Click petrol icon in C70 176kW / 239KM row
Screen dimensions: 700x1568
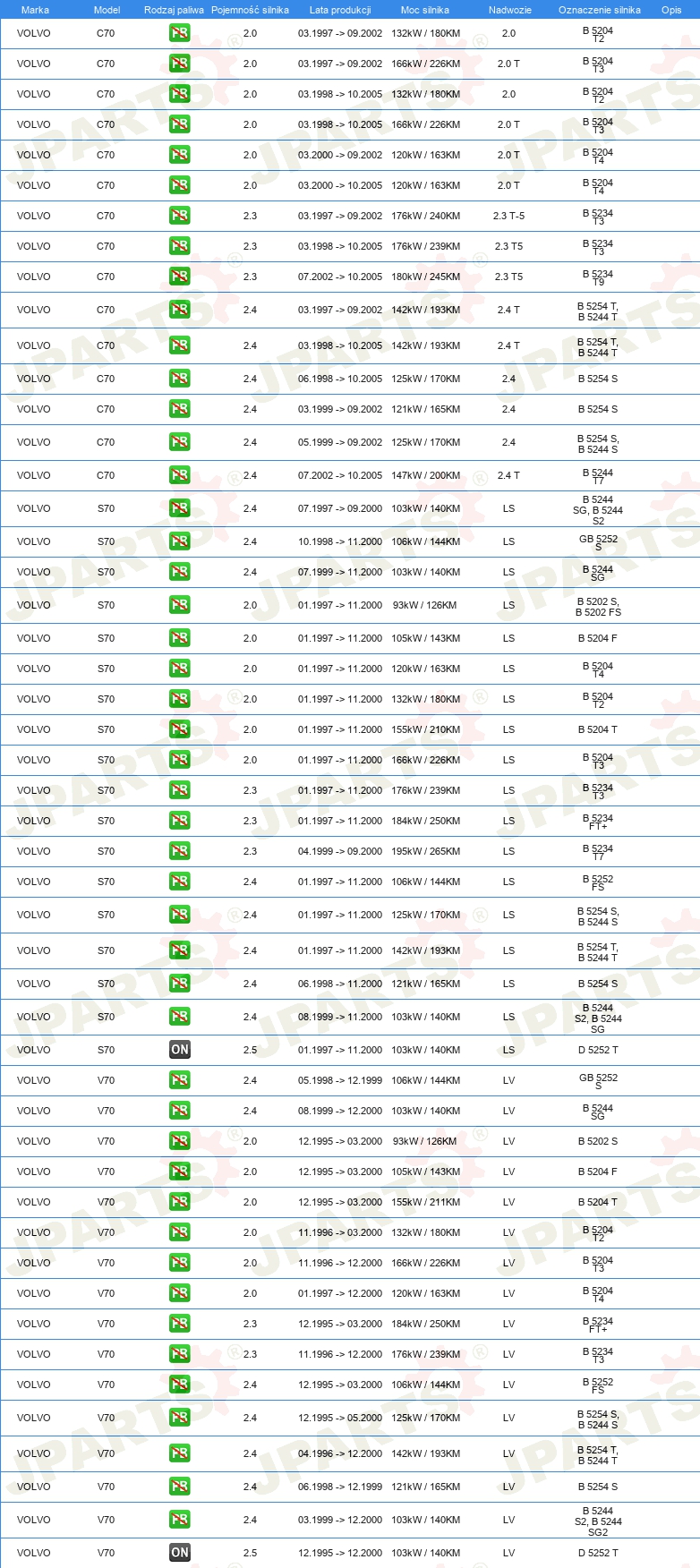pyautogui.click(x=180, y=246)
